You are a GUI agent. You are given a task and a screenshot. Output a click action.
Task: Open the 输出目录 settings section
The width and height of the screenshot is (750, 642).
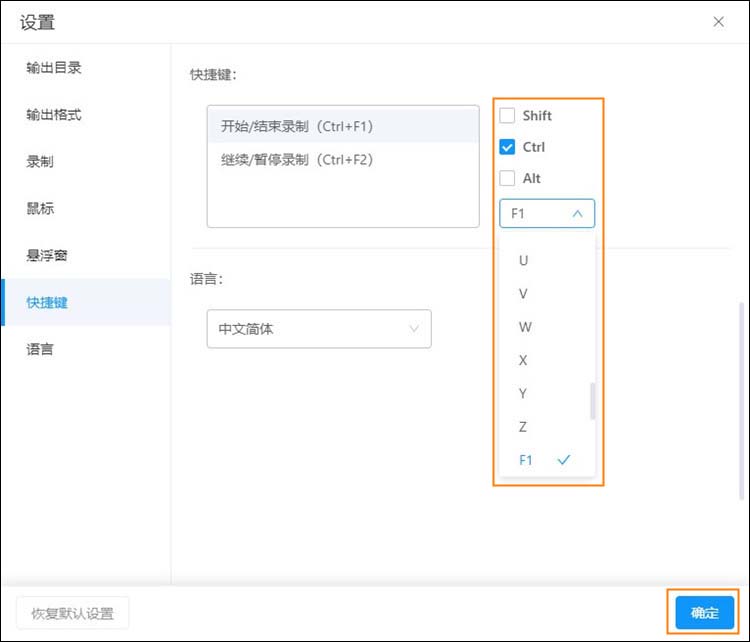click(x=86, y=68)
